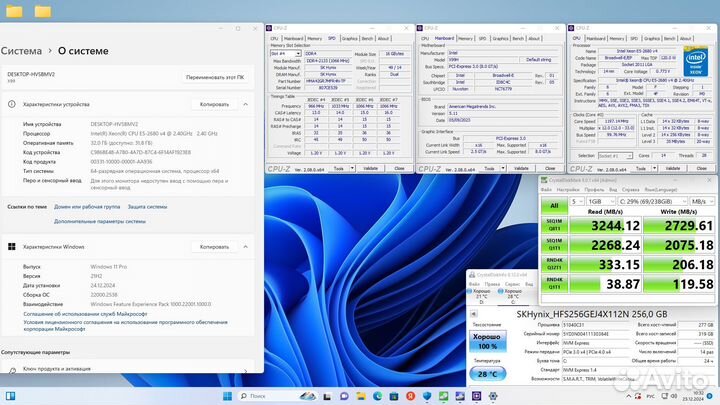Open Защита системы link
The image size is (720, 405).
(x=147, y=207)
